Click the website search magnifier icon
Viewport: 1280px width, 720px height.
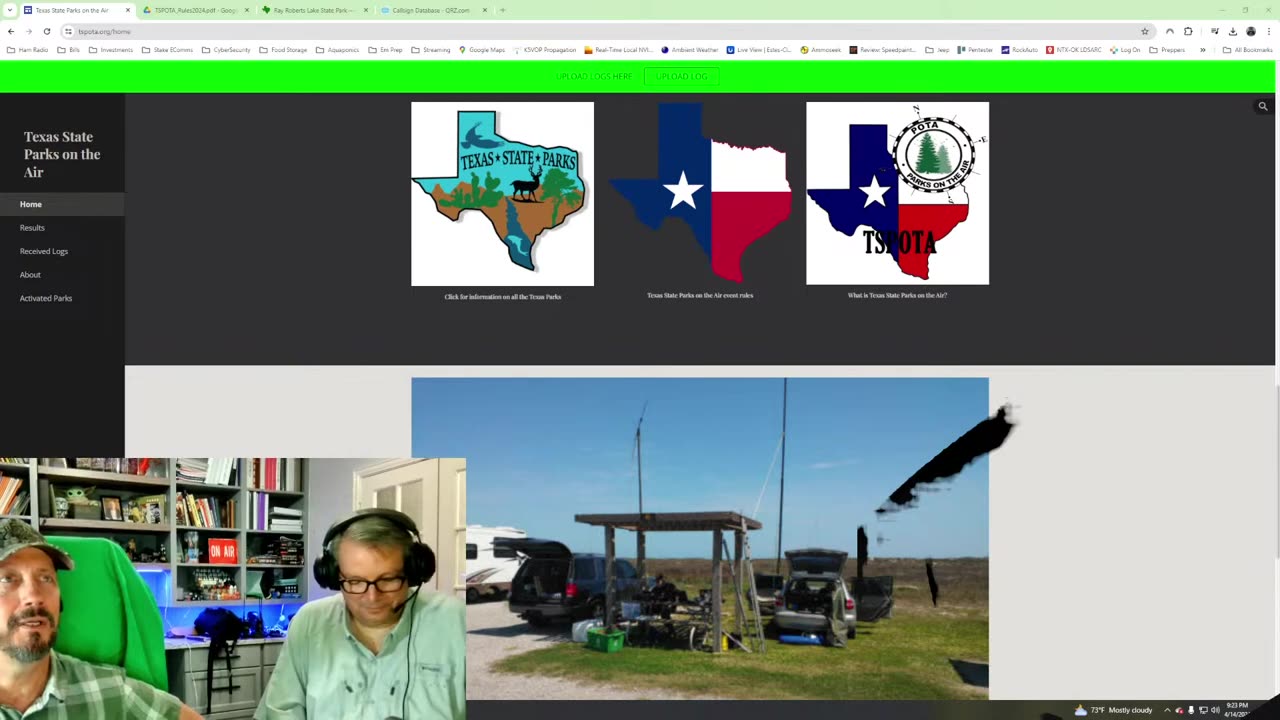pyautogui.click(x=1263, y=106)
